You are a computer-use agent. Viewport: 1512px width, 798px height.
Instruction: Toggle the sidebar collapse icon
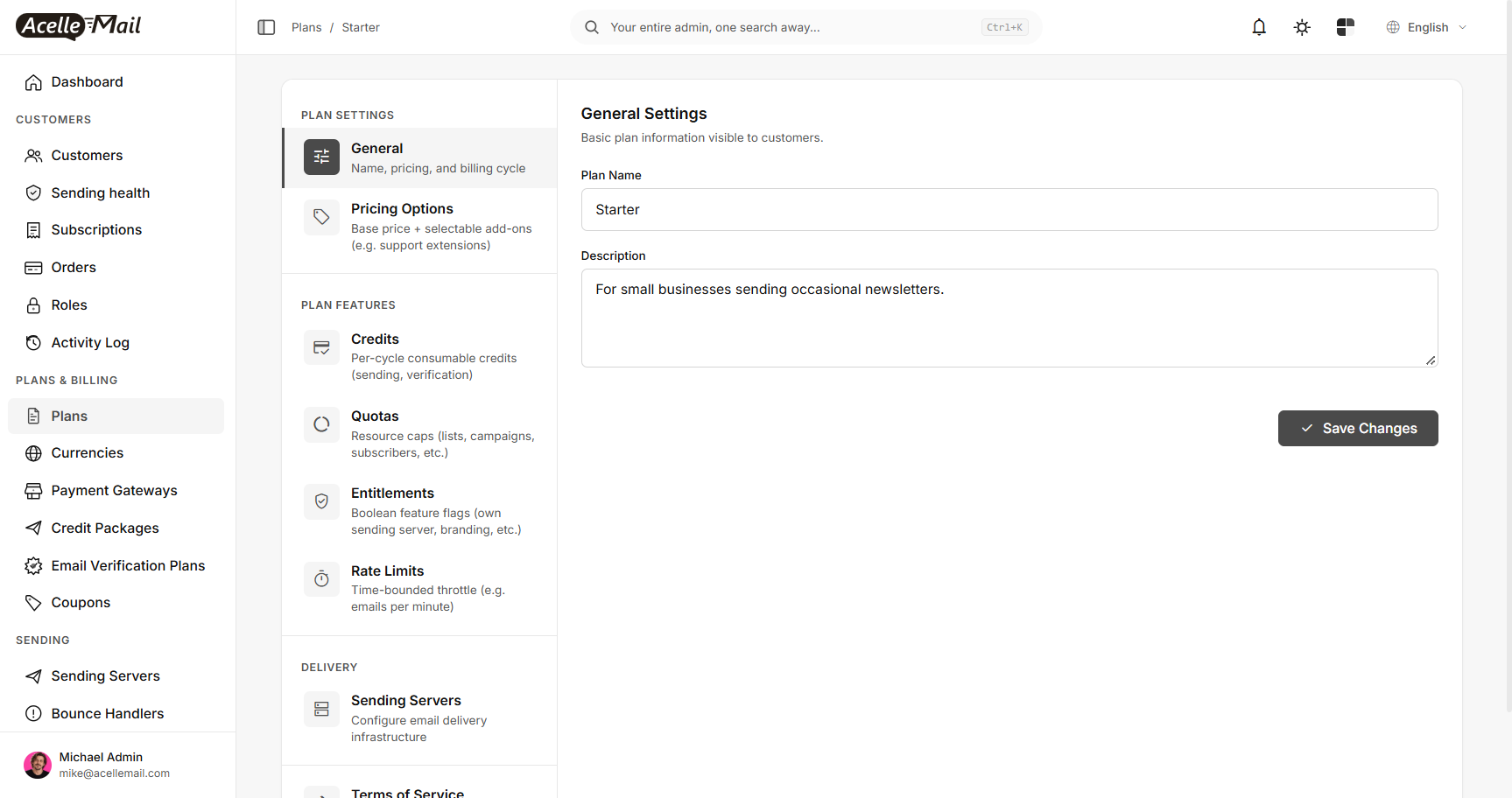coord(266,27)
